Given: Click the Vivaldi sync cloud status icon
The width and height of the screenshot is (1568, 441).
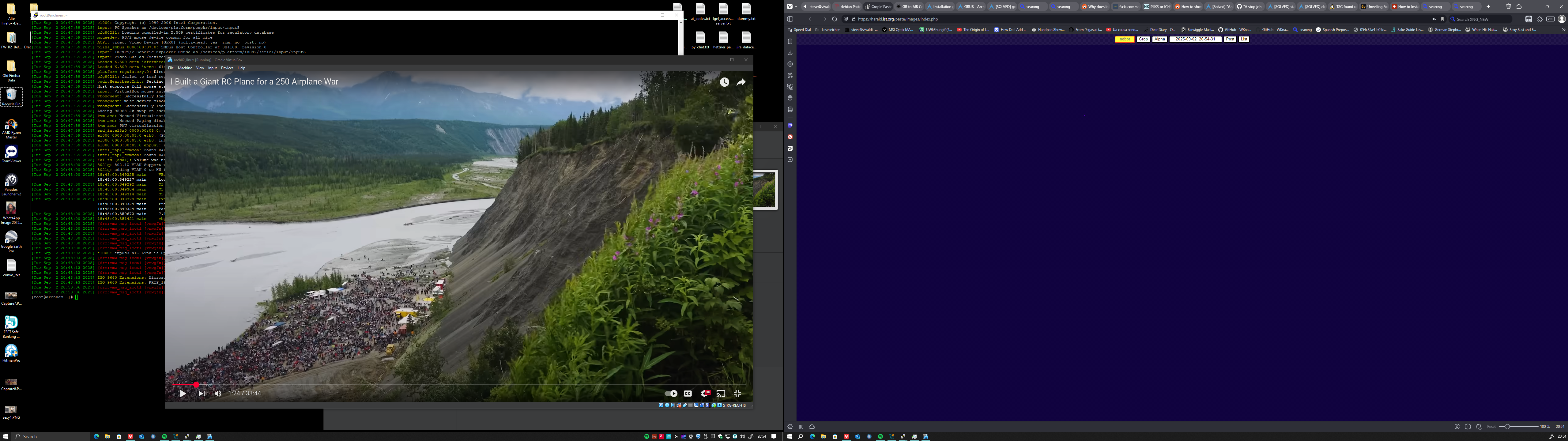Looking at the screenshot, I should pos(812,426).
